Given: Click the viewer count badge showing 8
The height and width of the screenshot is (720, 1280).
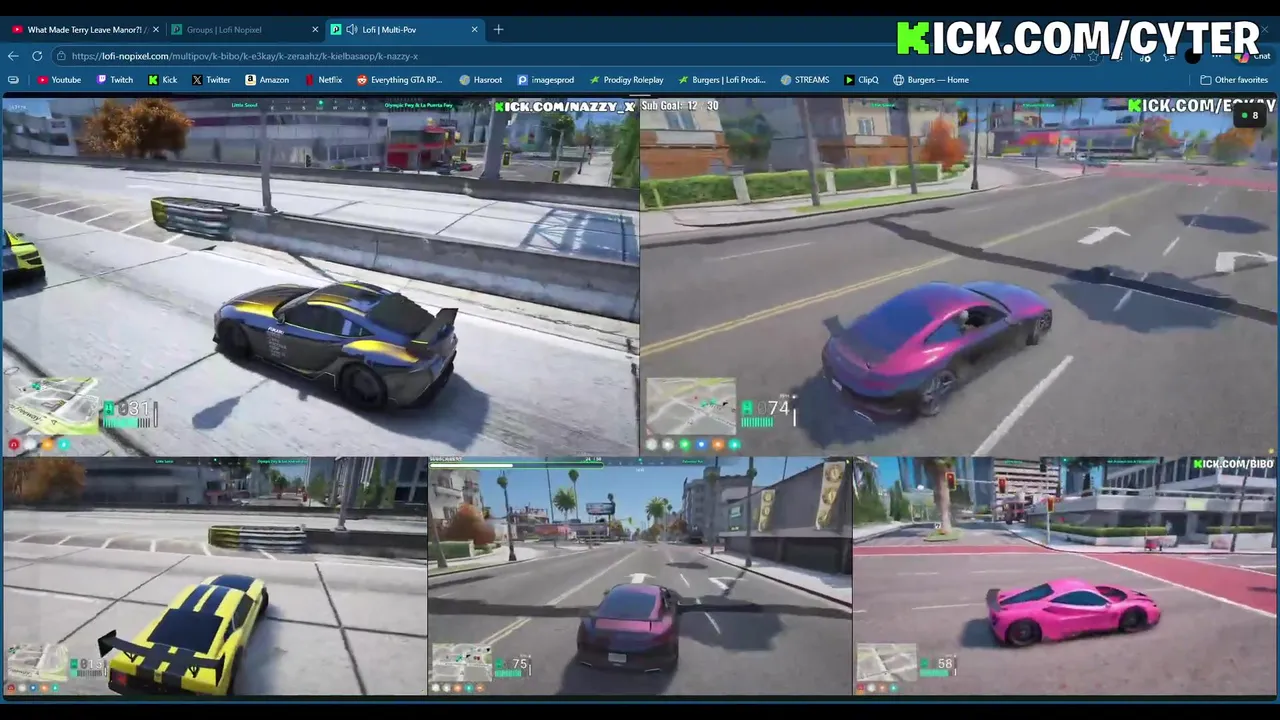Looking at the screenshot, I should (1249, 116).
